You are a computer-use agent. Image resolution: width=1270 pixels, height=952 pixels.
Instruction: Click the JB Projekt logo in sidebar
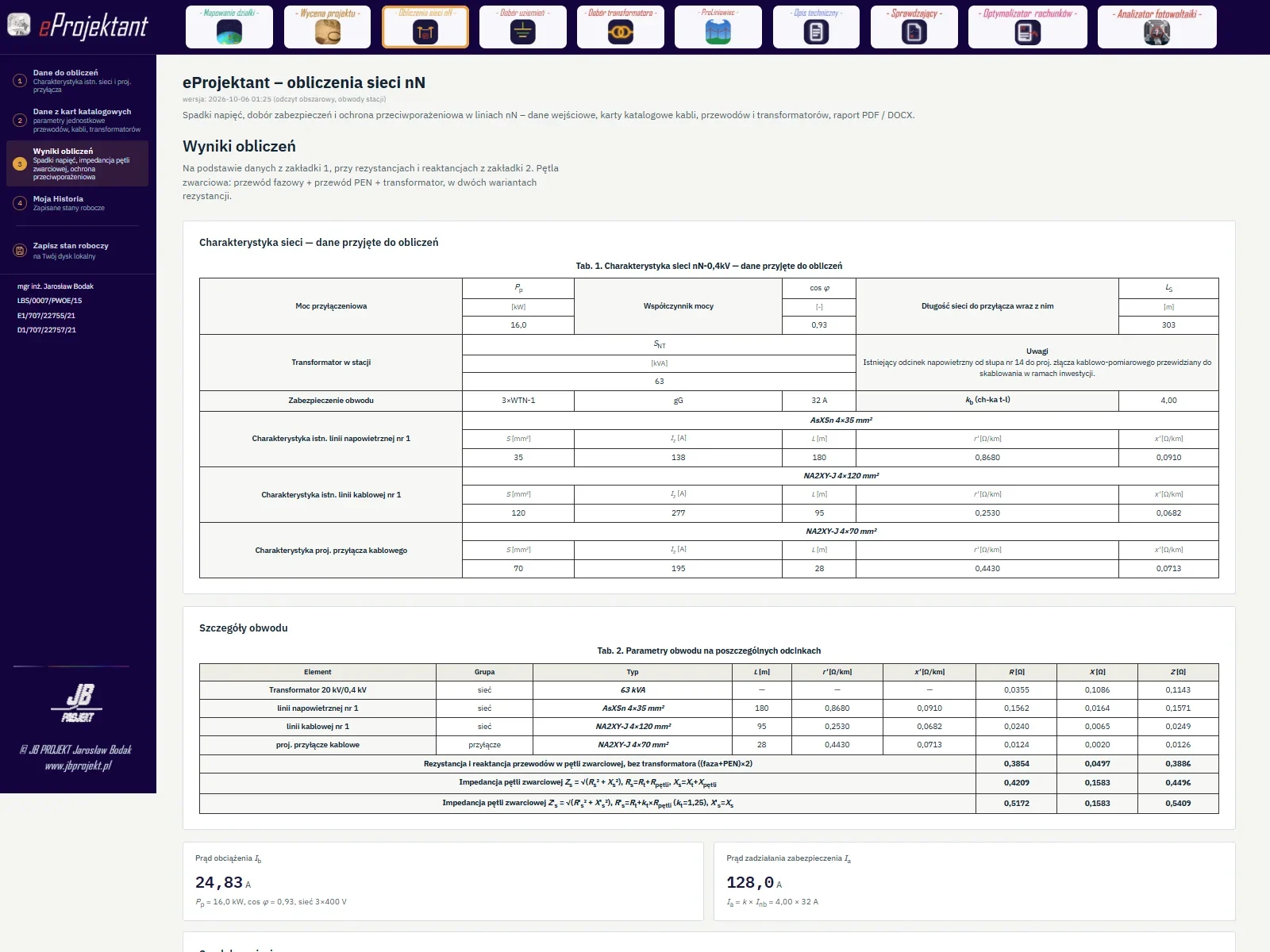coord(78,703)
